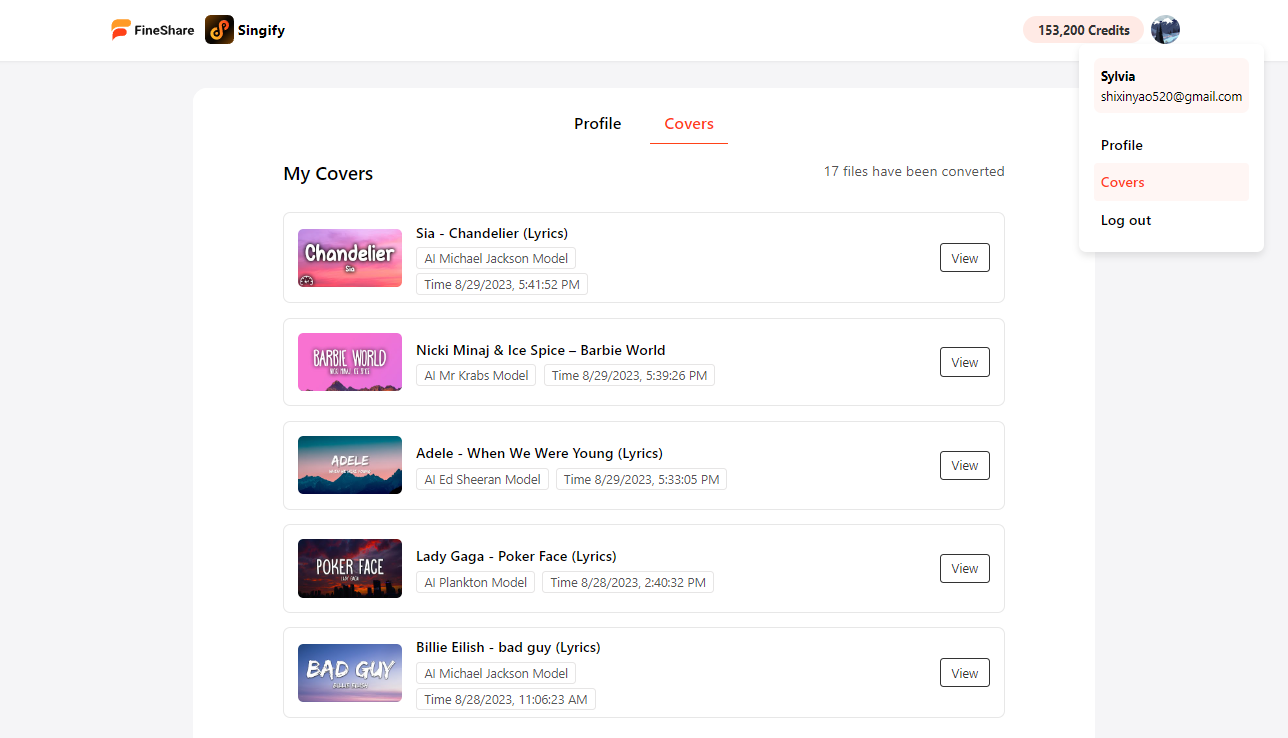
Task: Open the user avatar menu
Action: (x=1165, y=30)
